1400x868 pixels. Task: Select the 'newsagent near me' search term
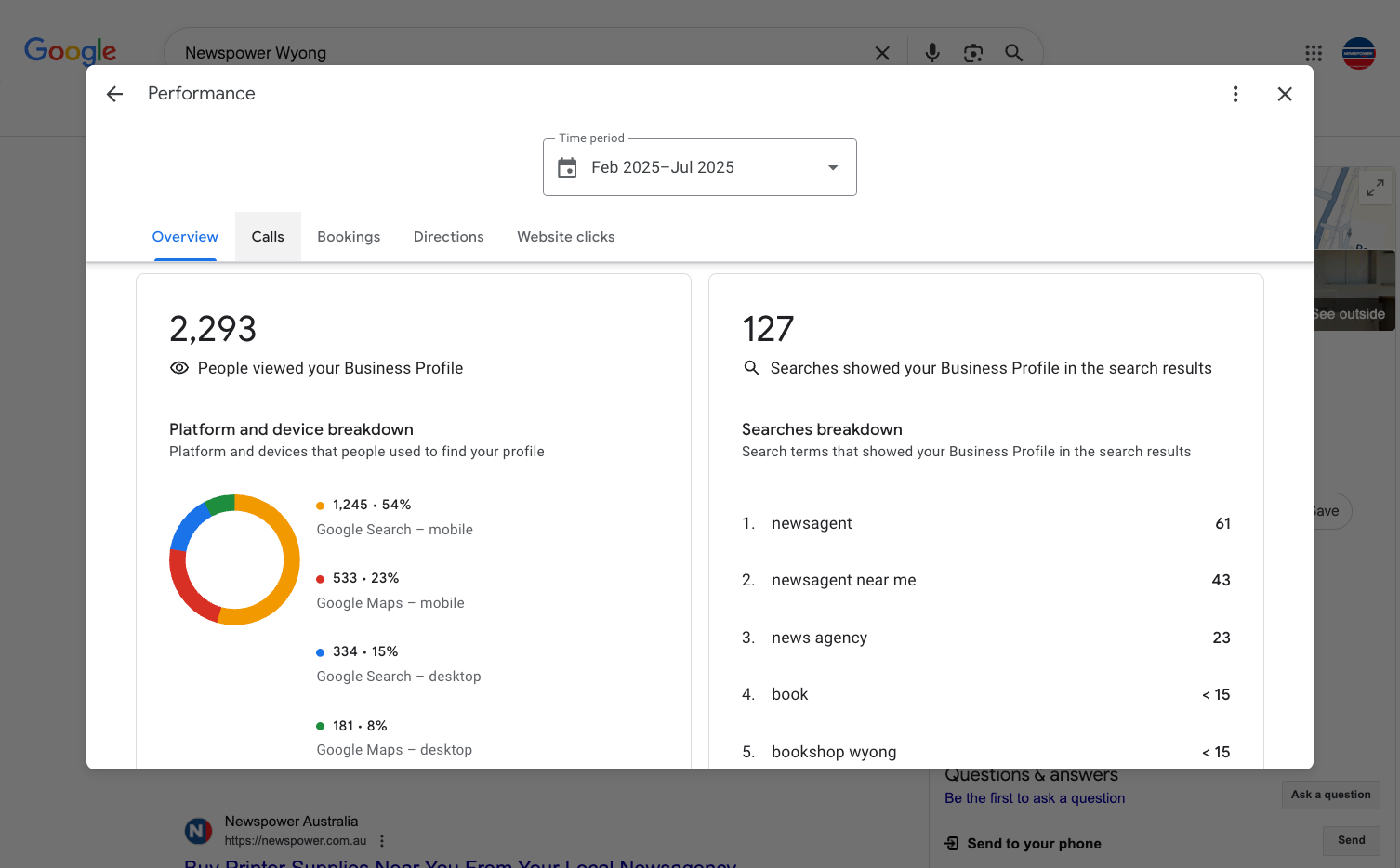coord(986,580)
